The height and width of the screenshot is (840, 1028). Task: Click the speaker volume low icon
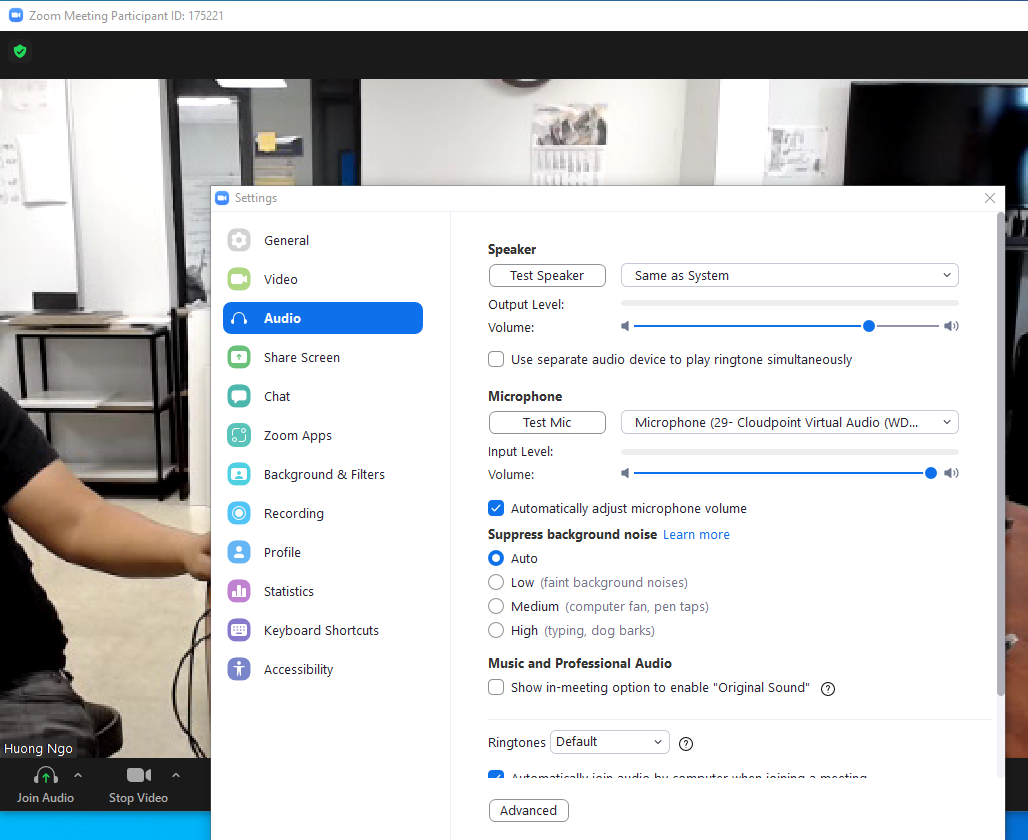[x=625, y=326]
